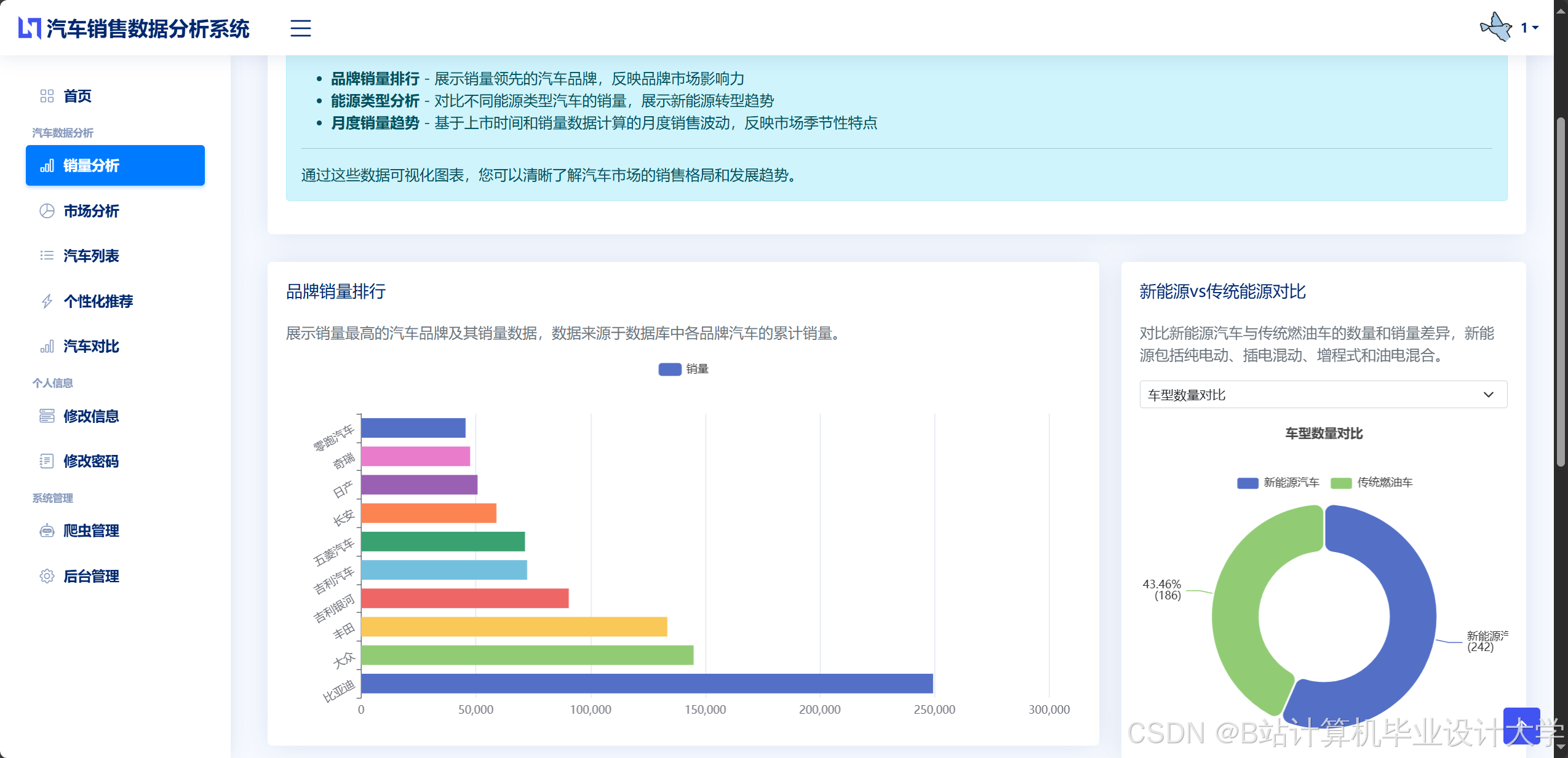Open the 车型数量对比 dropdown selector
Screen dimensions: 1568x758
click(1323, 395)
